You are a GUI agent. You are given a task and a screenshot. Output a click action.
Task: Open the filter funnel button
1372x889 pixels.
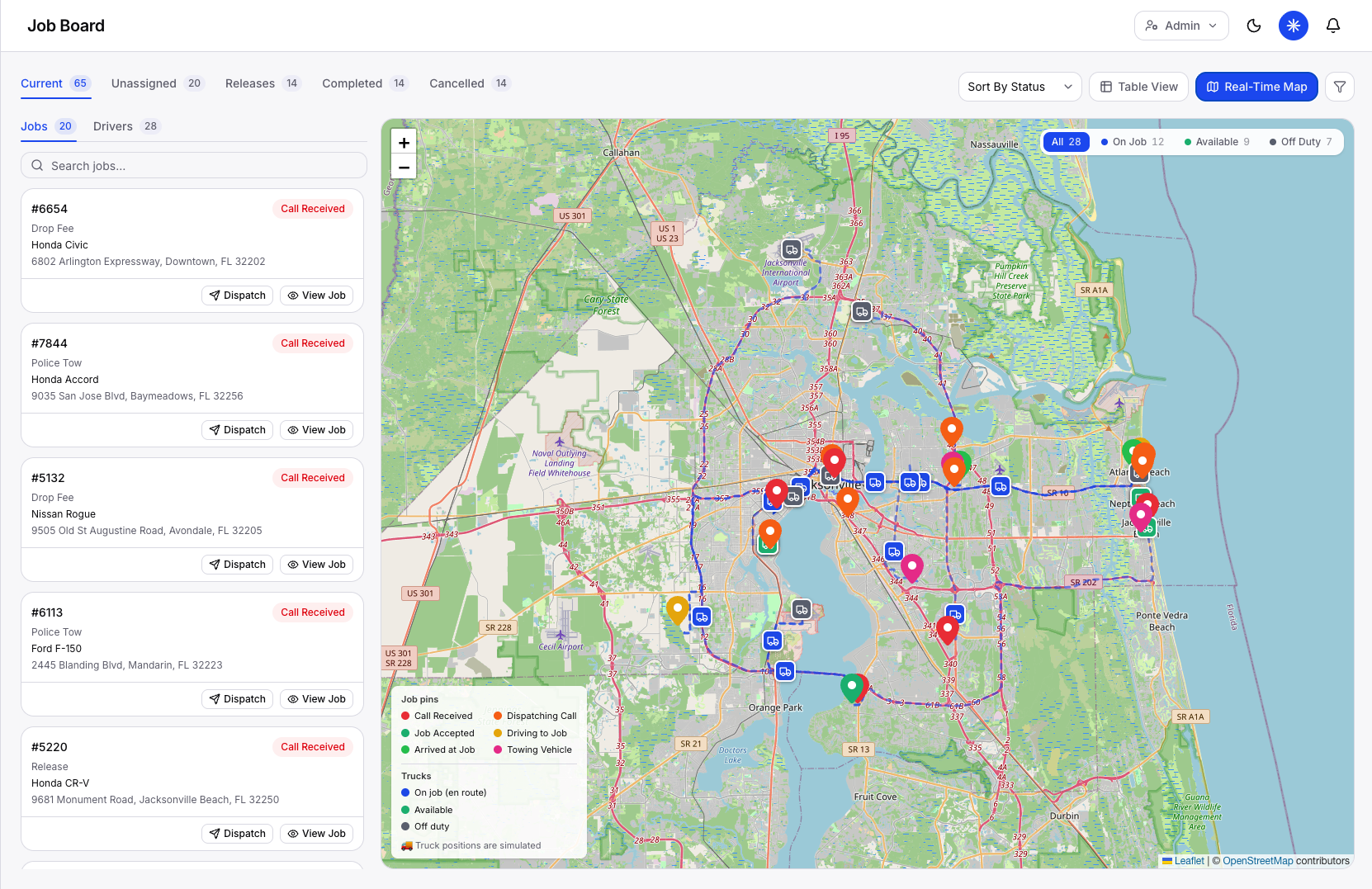click(1340, 87)
